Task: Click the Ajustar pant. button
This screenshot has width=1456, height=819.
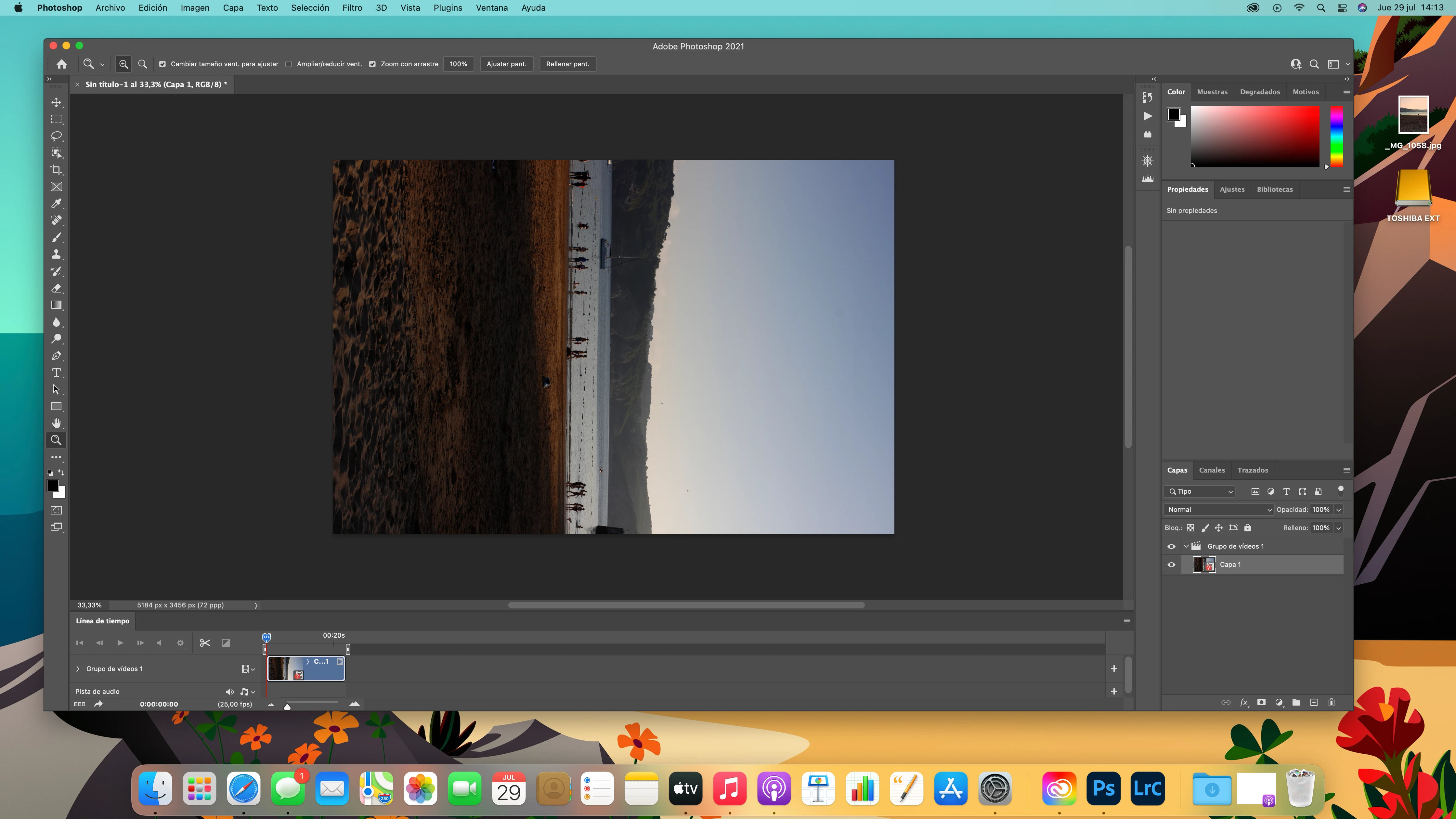Action: 506,64
